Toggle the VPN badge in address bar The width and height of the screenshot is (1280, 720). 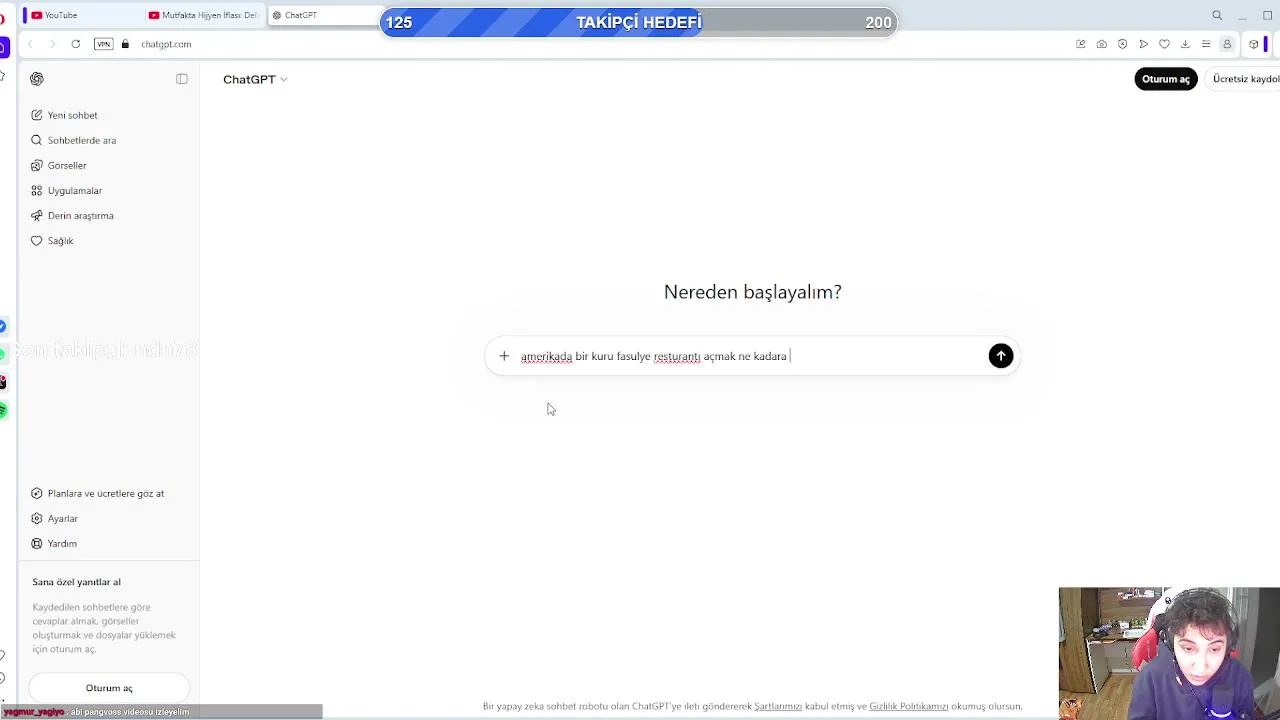click(104, 44)
